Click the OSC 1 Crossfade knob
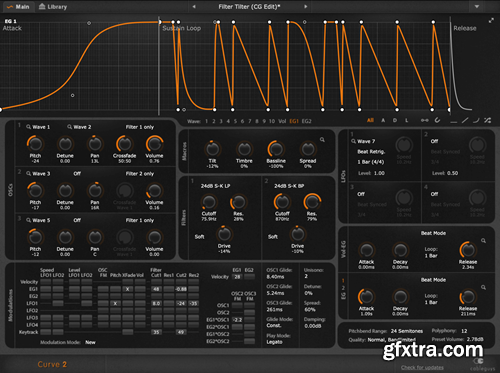 125,144
